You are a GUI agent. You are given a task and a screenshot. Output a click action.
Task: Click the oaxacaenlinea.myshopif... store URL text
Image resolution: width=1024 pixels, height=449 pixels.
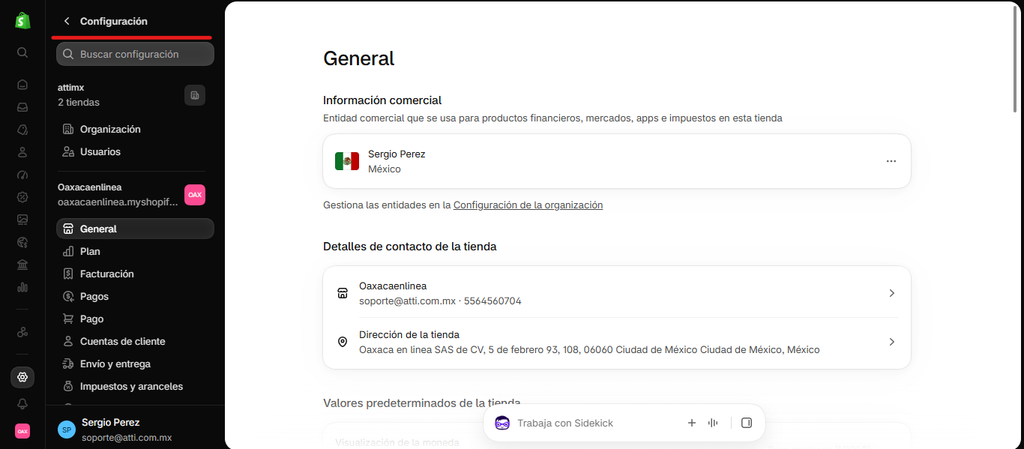pyautogui.click(x=118, y=202)
